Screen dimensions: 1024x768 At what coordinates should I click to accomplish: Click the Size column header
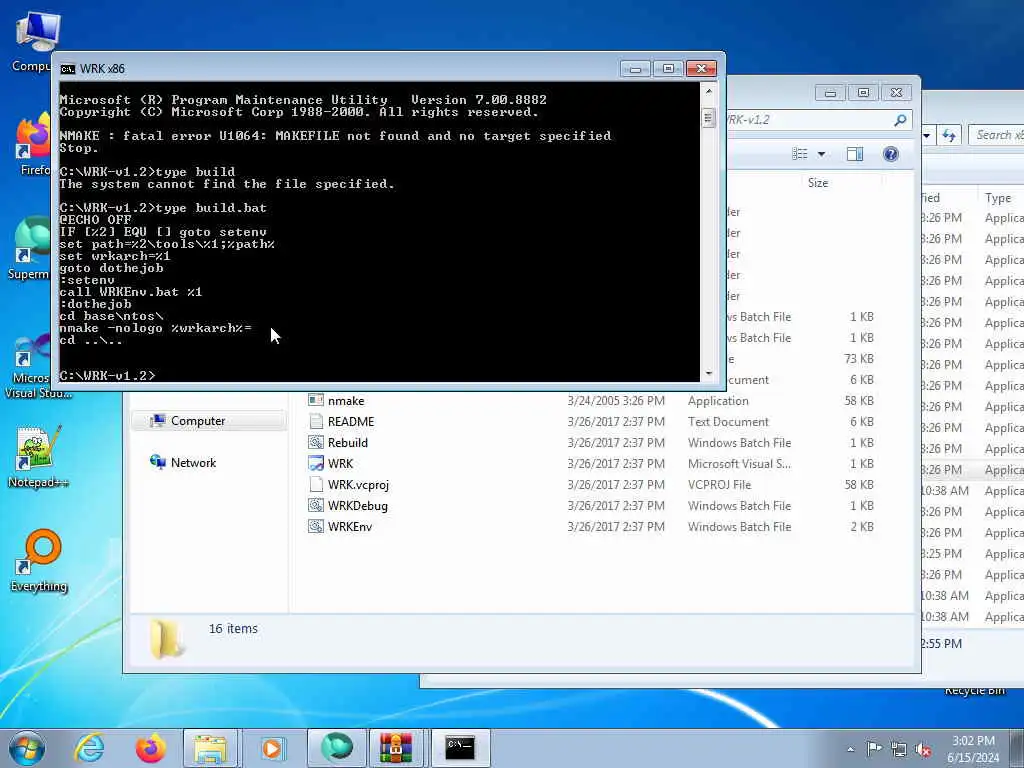[818, 183]
